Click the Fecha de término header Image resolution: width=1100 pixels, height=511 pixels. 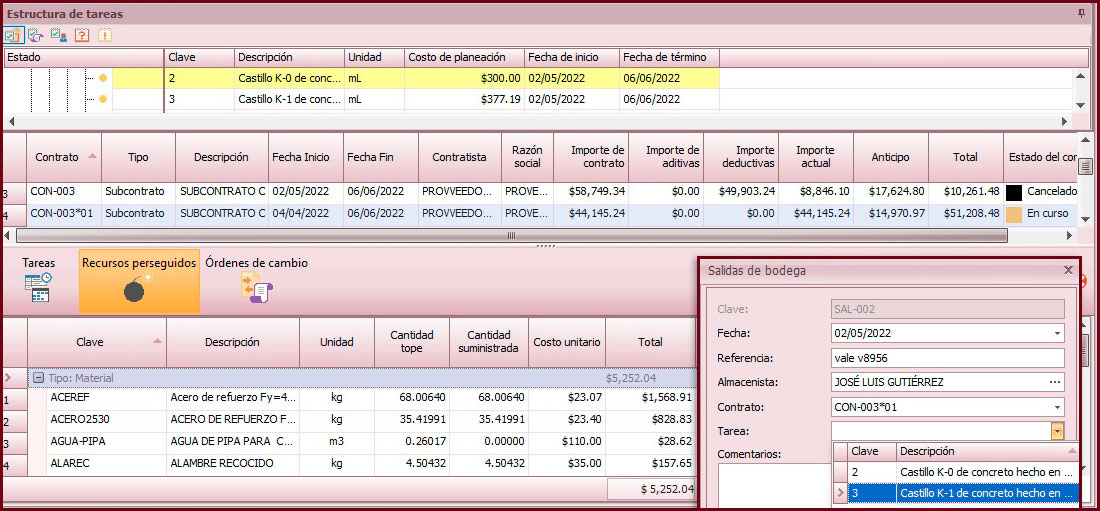tap(669, 57)
